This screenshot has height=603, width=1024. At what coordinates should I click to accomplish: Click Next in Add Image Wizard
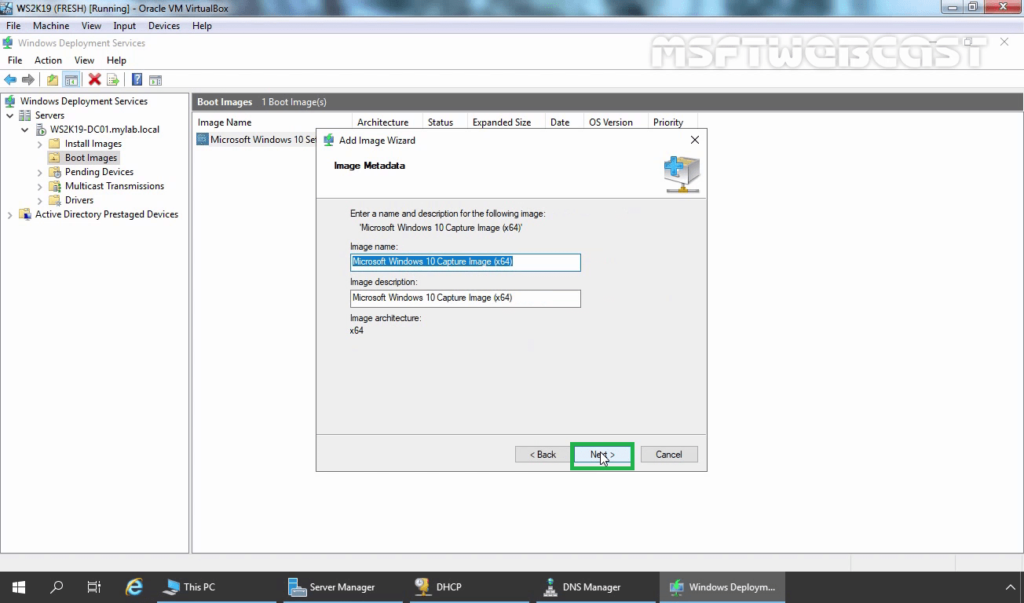point(602,455)
